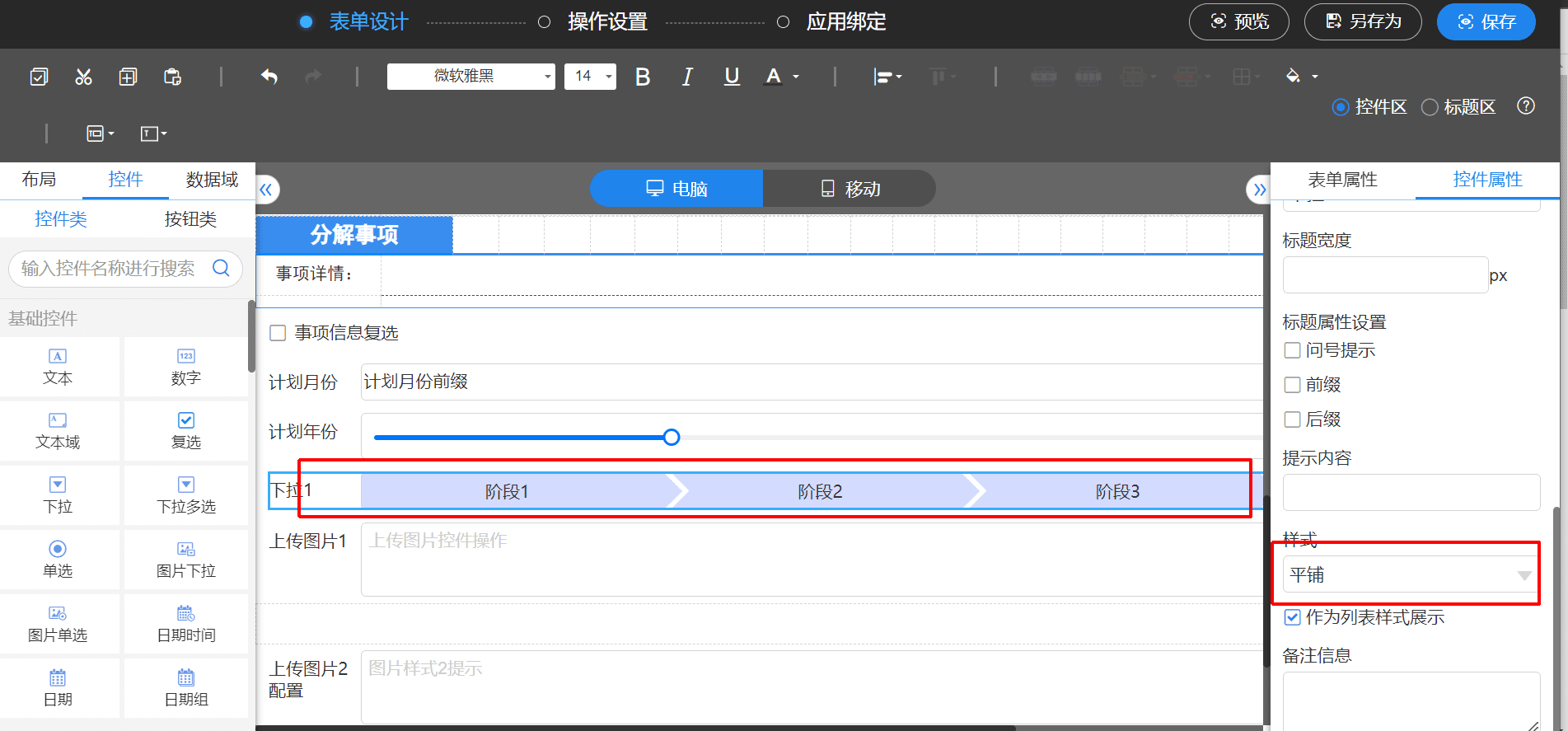Switch to the 数据域 tab
The image size is (1568, 731).
point(212,180)
